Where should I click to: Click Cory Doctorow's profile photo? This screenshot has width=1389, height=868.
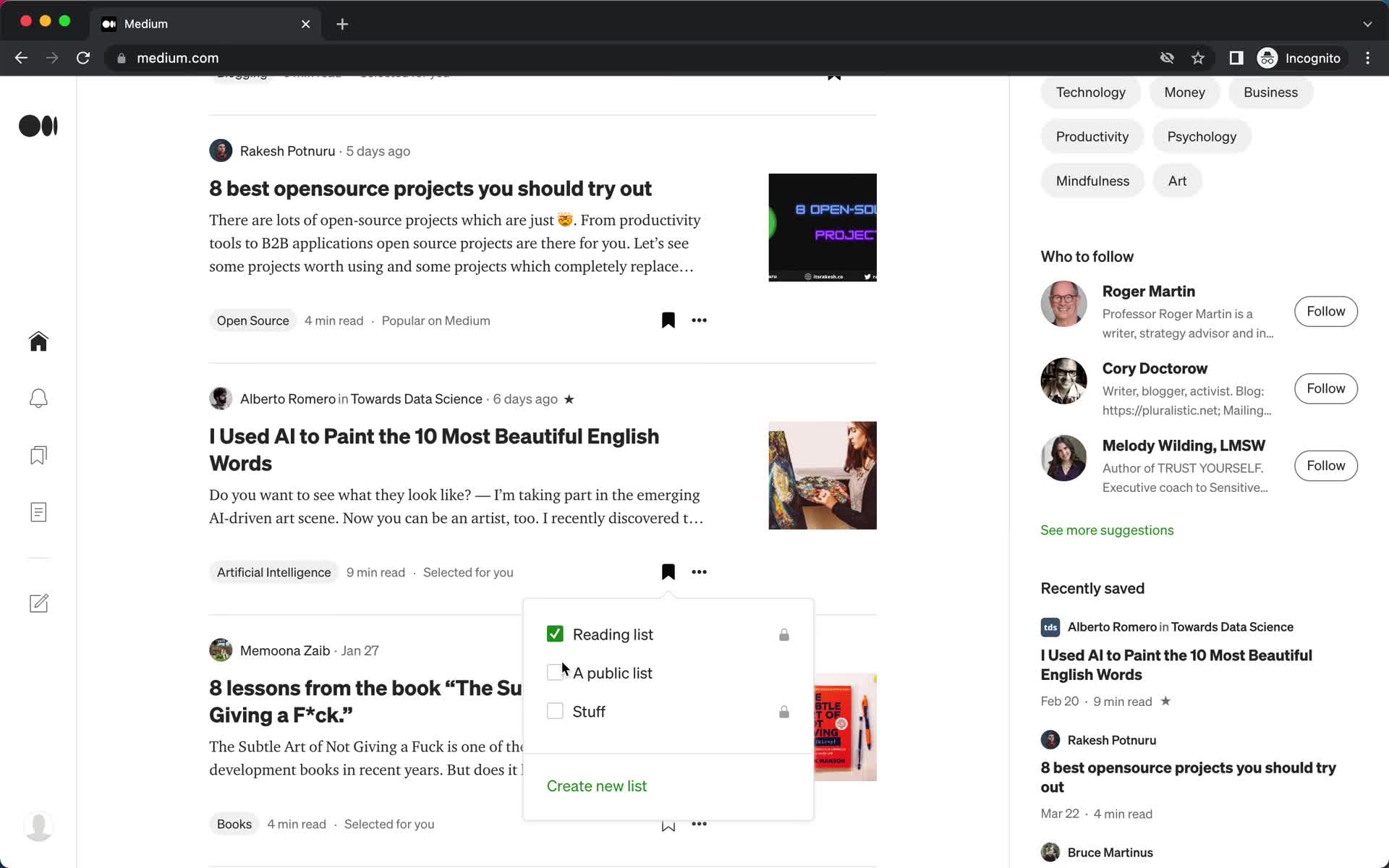pyautogui.click(x=1063, y=380)
